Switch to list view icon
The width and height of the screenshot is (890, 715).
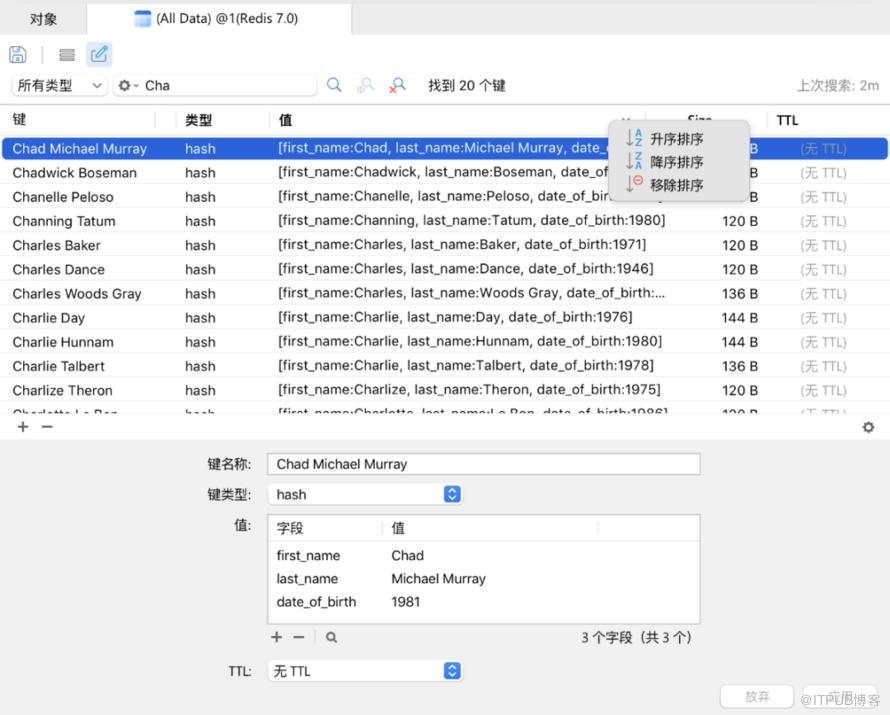(67, 55)
